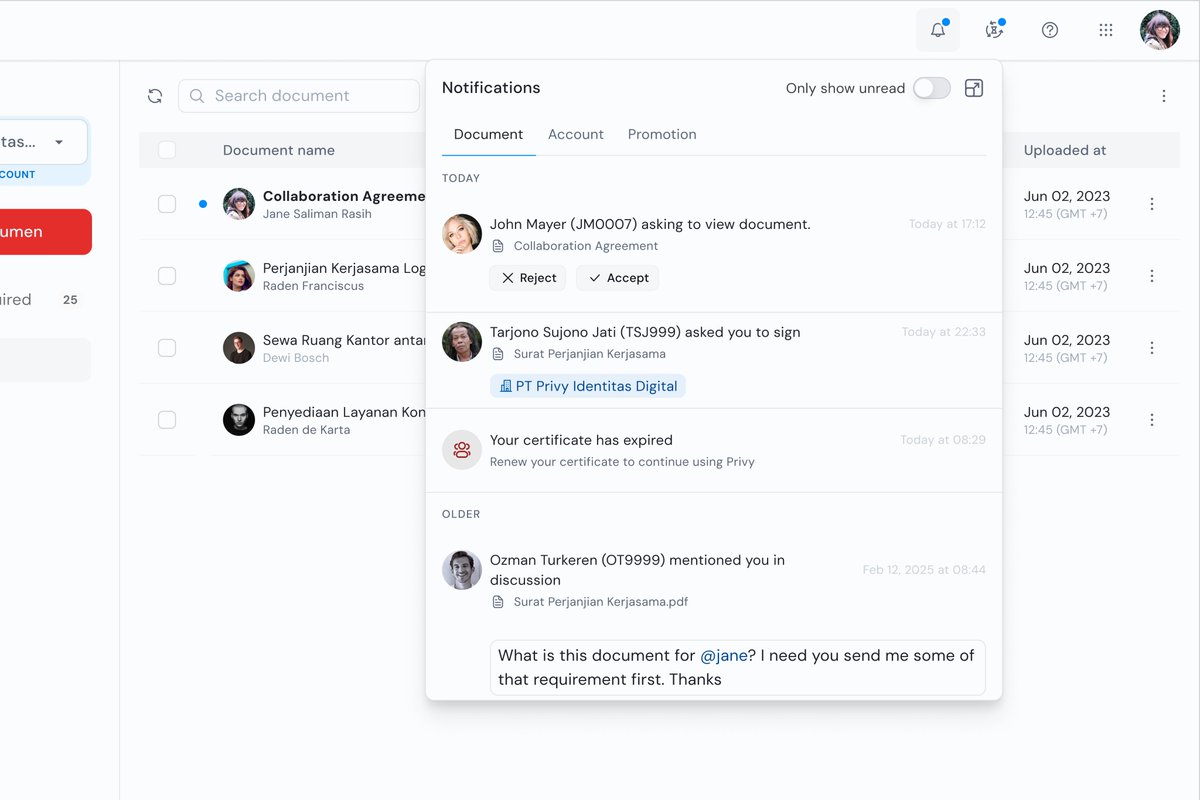1200x800 pixels.
Task: Click Tarjono Sujono Jati's avatar
Action: (462, 342)
